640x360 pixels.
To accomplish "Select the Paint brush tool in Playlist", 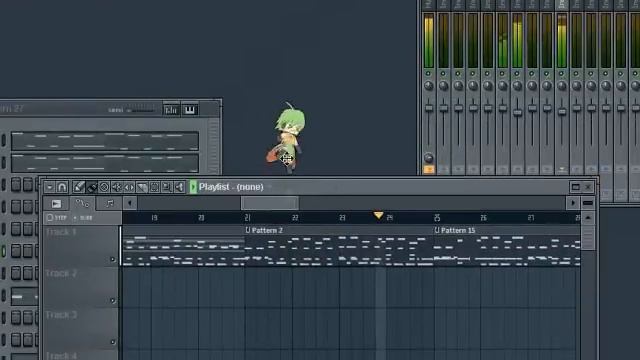I will pyautogui.click(x=92, y=187).
